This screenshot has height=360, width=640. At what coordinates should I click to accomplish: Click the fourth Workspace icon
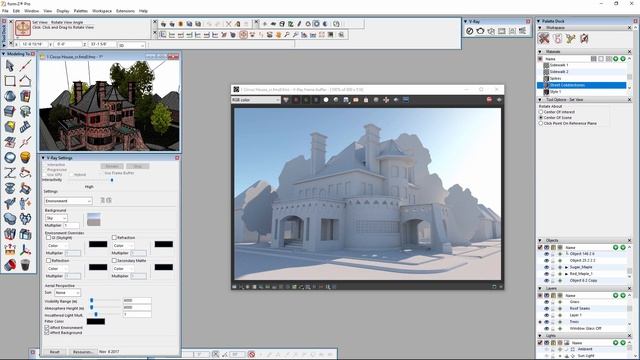(584, 39)
